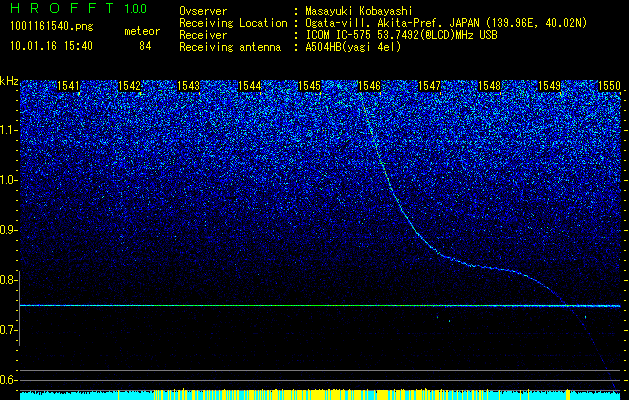629x400 pixels.
Task: Click the word meteor above the count
Action: click(142, 31)
